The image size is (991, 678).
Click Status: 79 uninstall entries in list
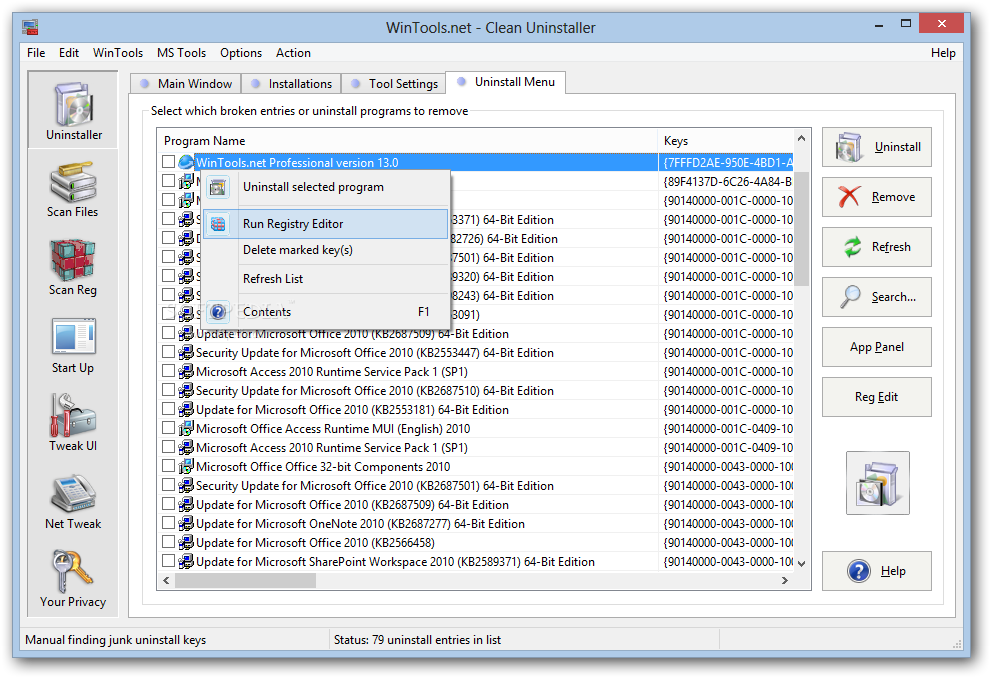(x=417, y=640)
